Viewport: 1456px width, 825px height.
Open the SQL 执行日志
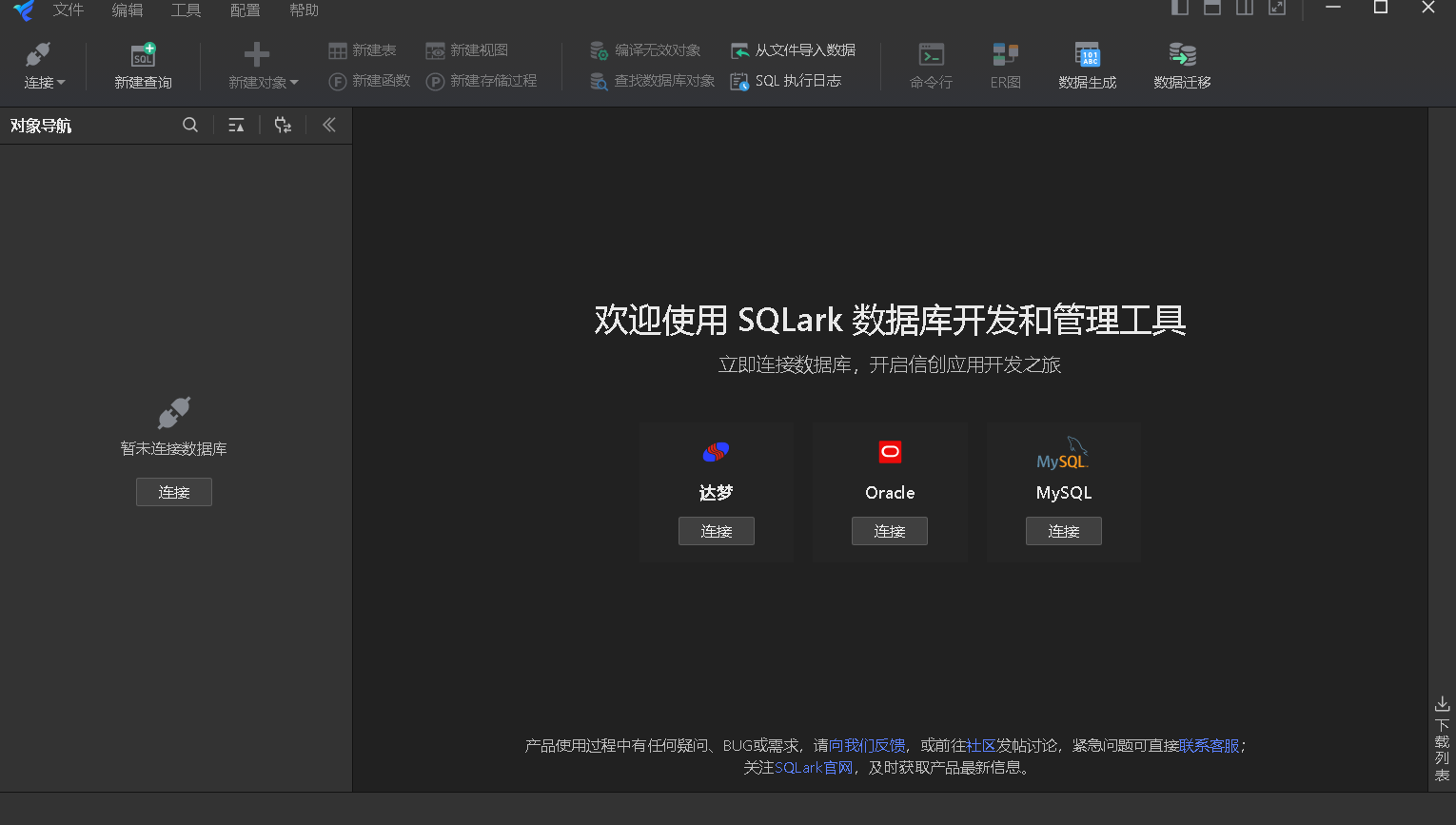pos(786,82)
